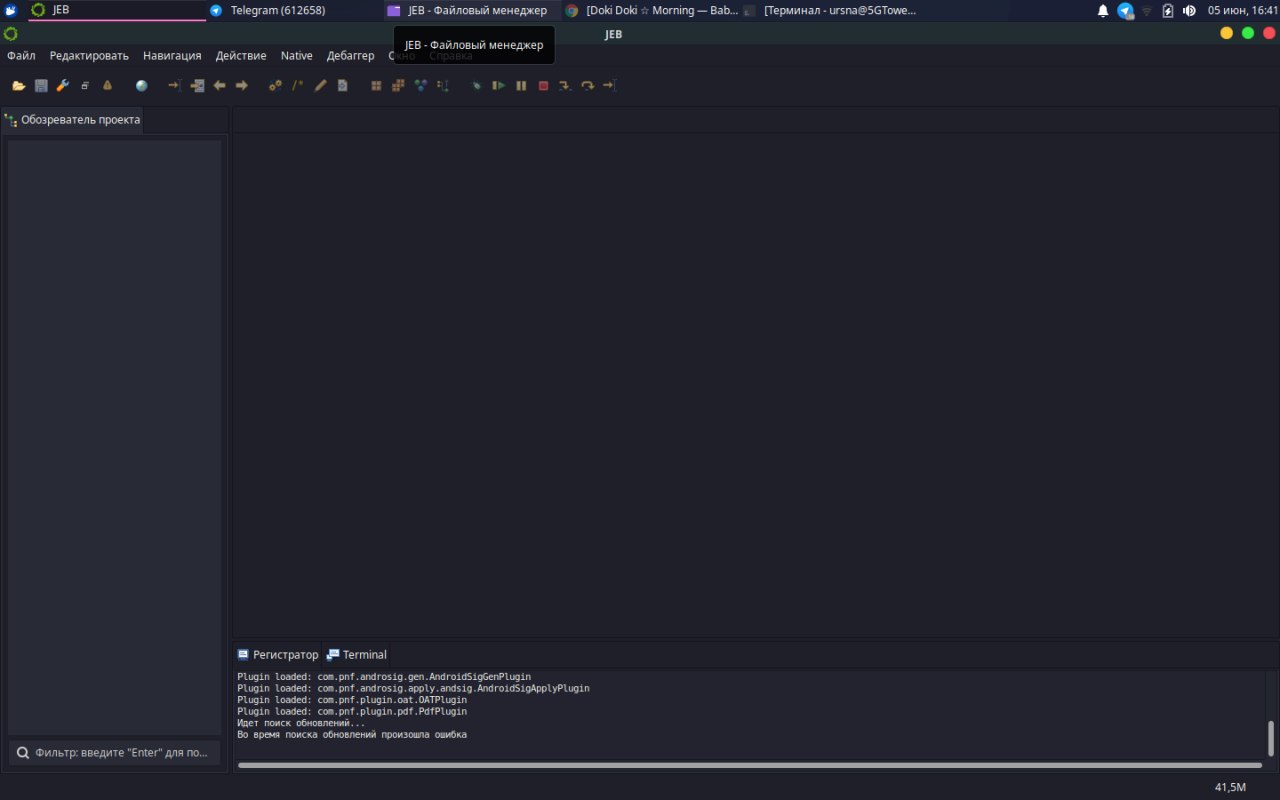This screenshot has width=1280, height=800.
Task: Open options via the wrench toolbar icon
Action: 63,86
